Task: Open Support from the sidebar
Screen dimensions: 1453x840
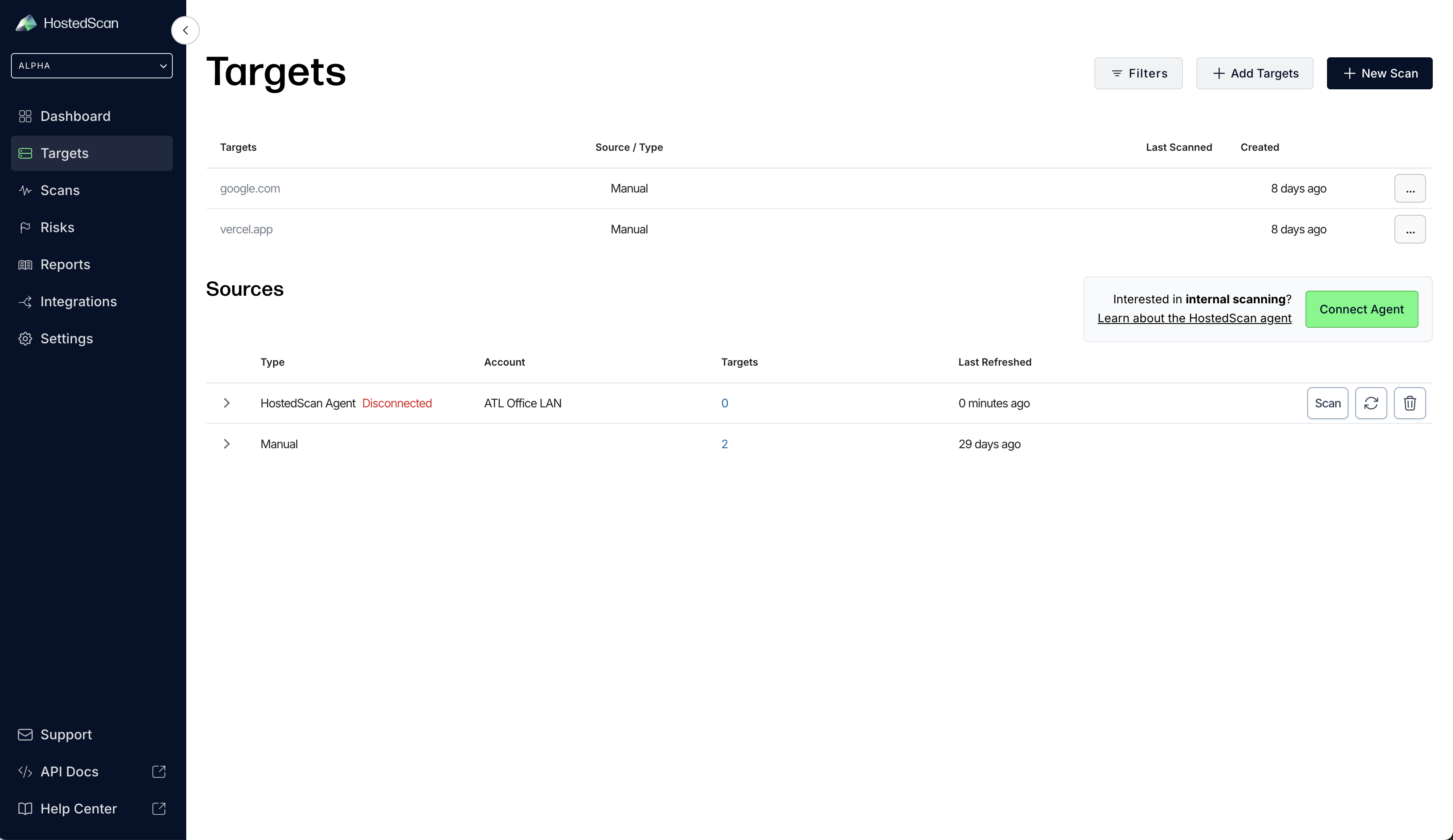Action: coord(92,735)
